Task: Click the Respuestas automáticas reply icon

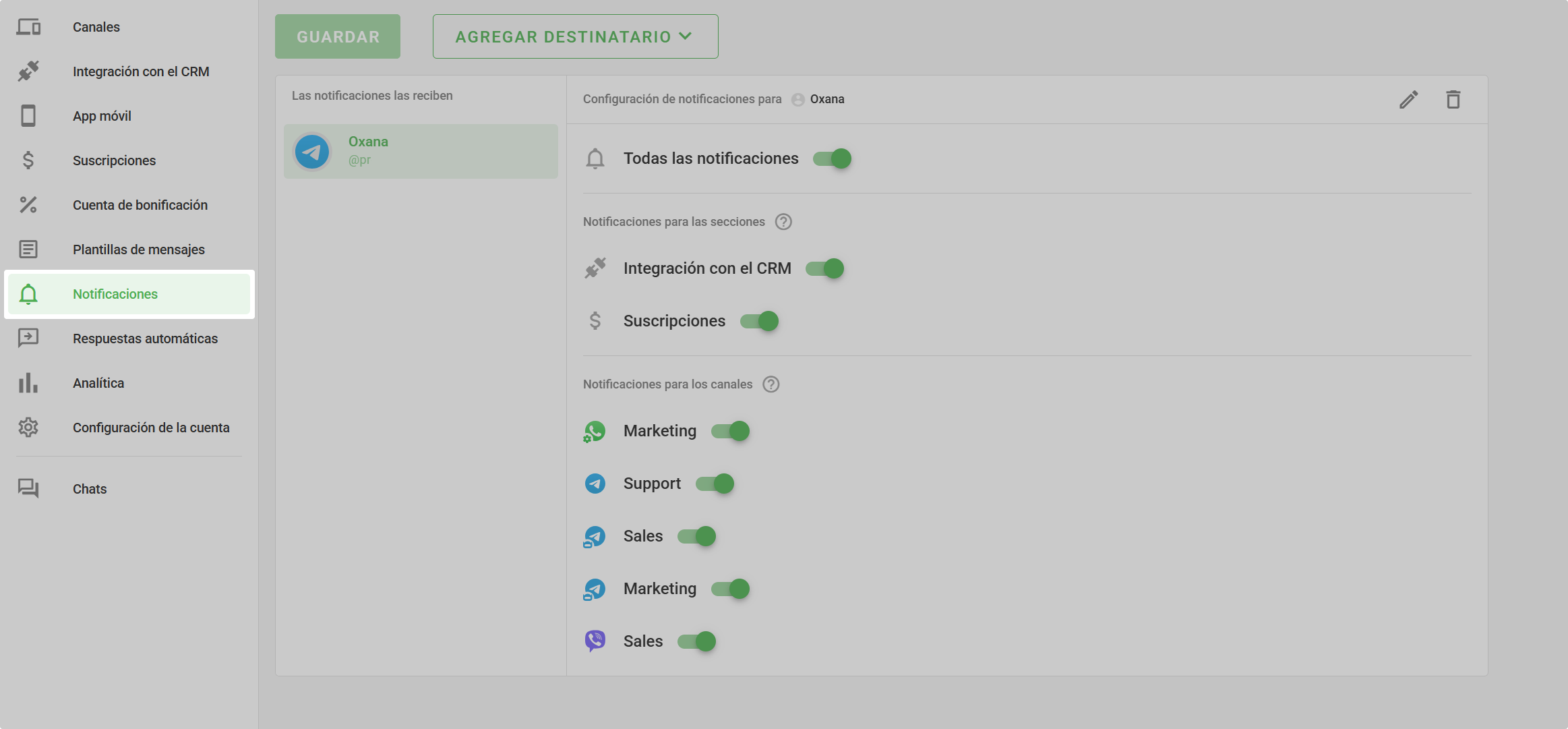Action: click(28, 339)
